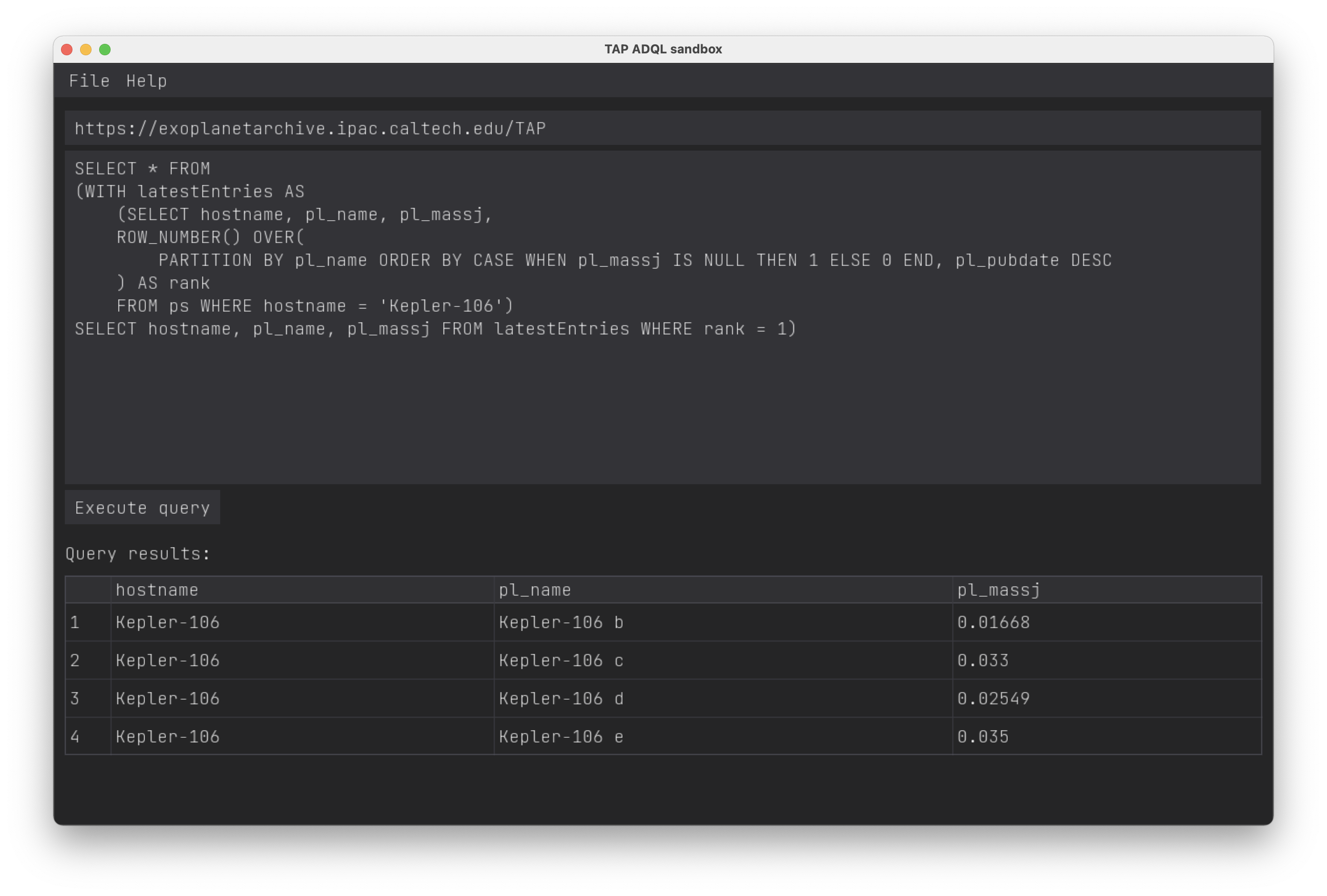Screen dimensions: 1327x896
Task: Select the Kepler-106 b result row
Action: 561,622
